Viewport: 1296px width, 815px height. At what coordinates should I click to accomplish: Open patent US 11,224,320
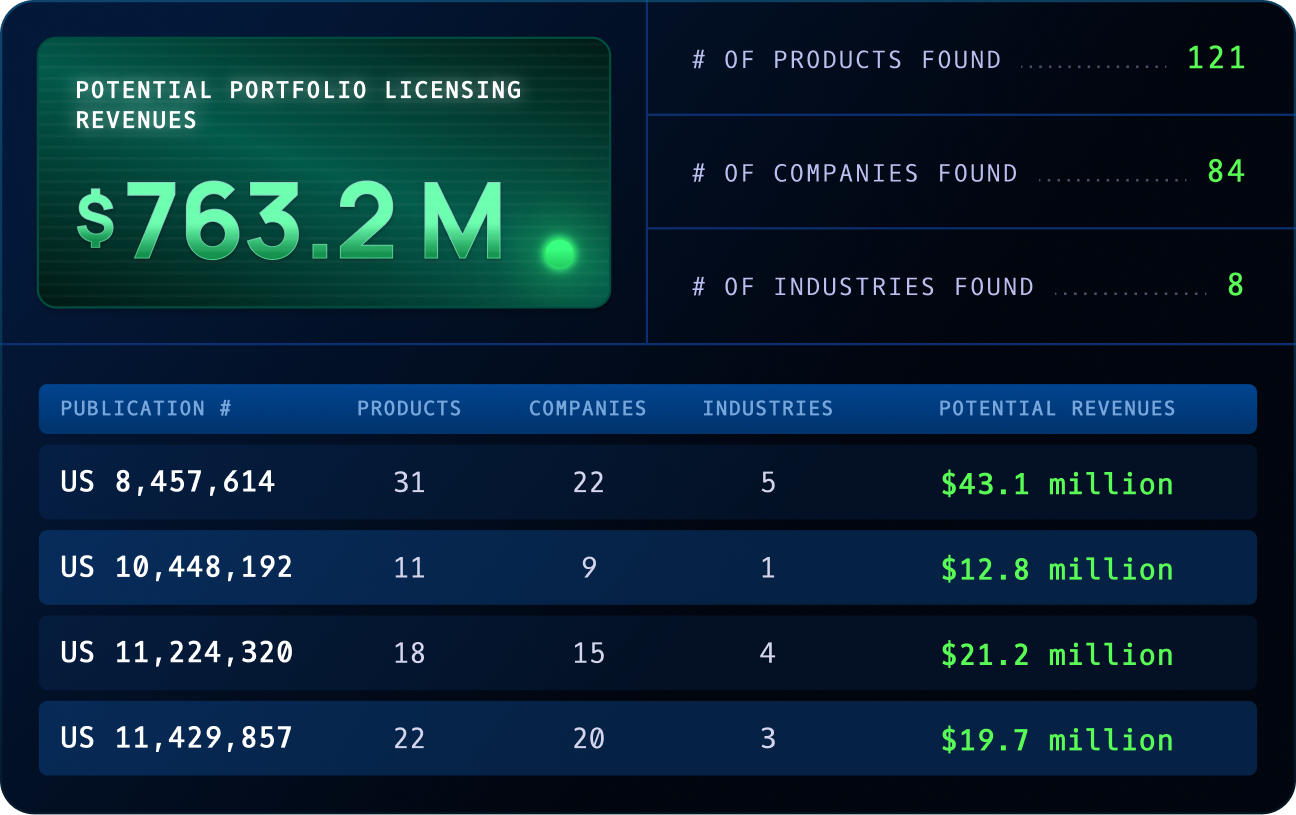pyautogui.click(x=176, y=653)
